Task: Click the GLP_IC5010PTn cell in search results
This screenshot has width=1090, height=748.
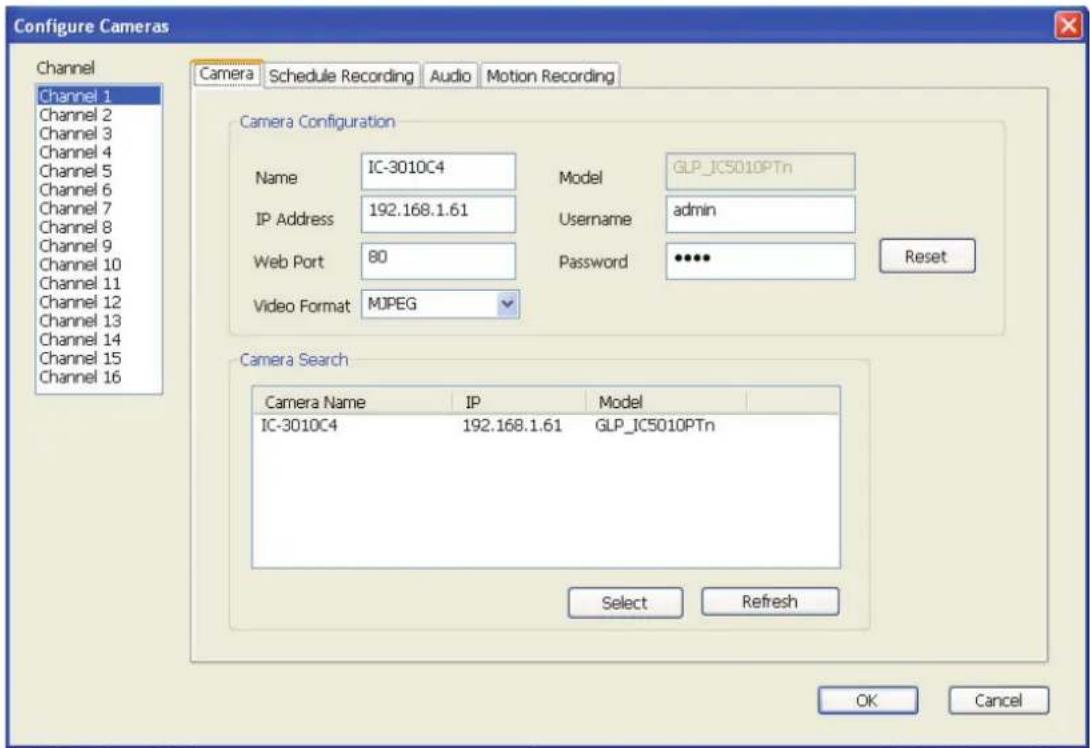Action: click(655, 425)
